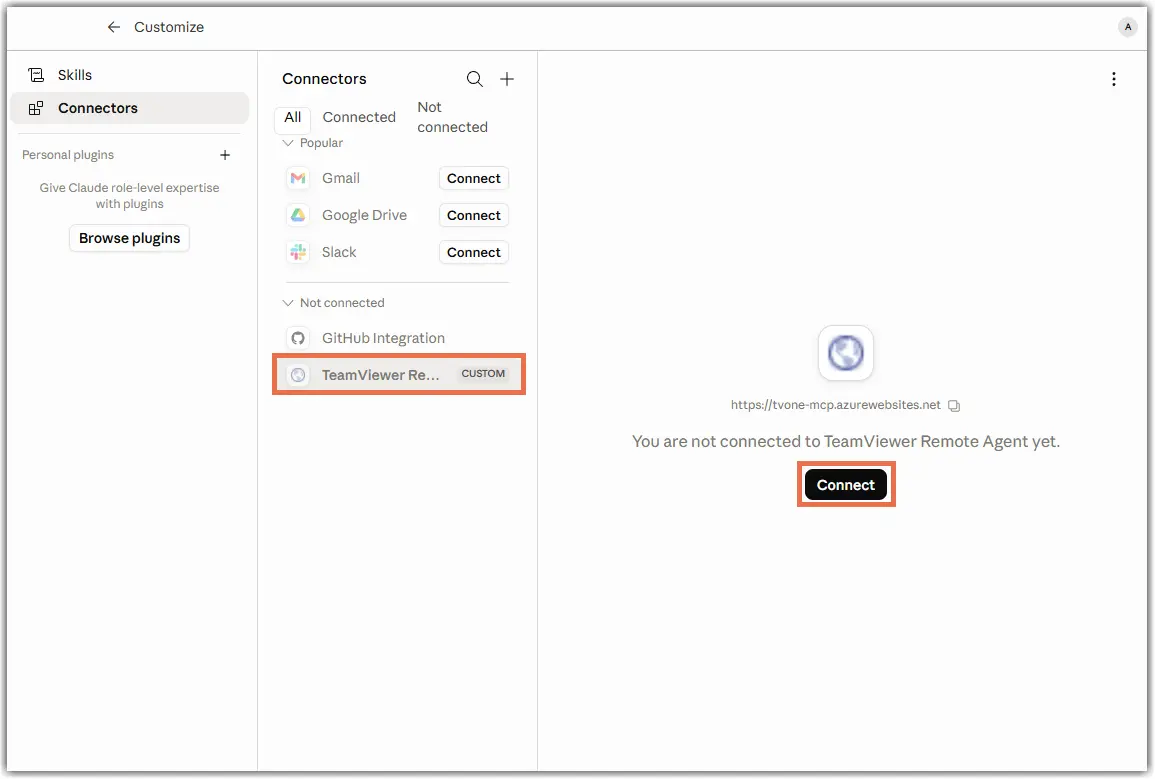1155x779 pixels.
Task: Click the Skills sidebar icon
Action: [36, 75]
